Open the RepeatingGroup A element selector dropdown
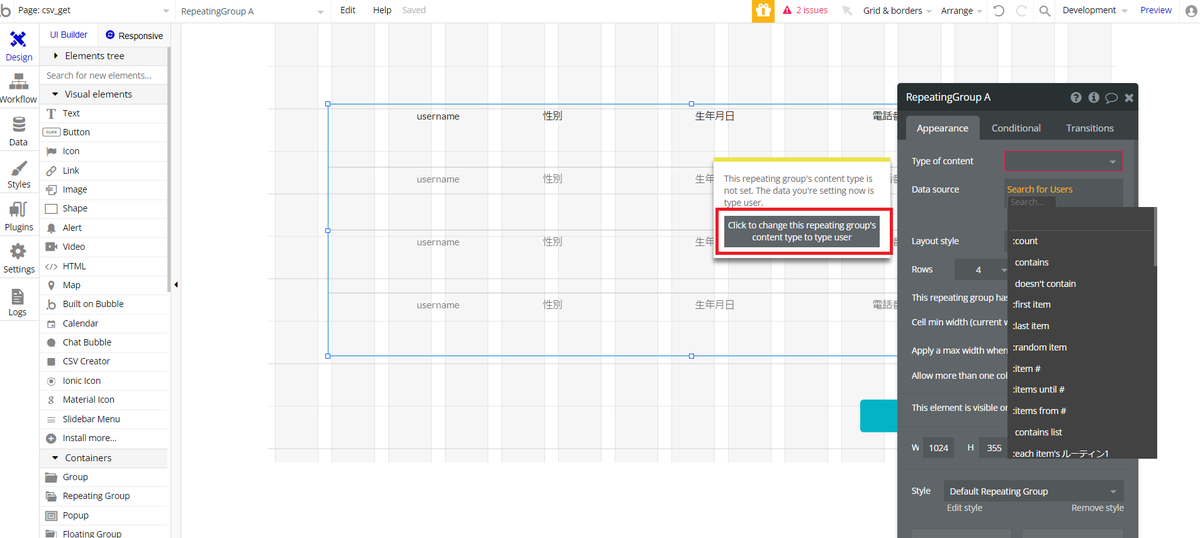Viewport: 1200px width, 538px height. pos(252,10)
